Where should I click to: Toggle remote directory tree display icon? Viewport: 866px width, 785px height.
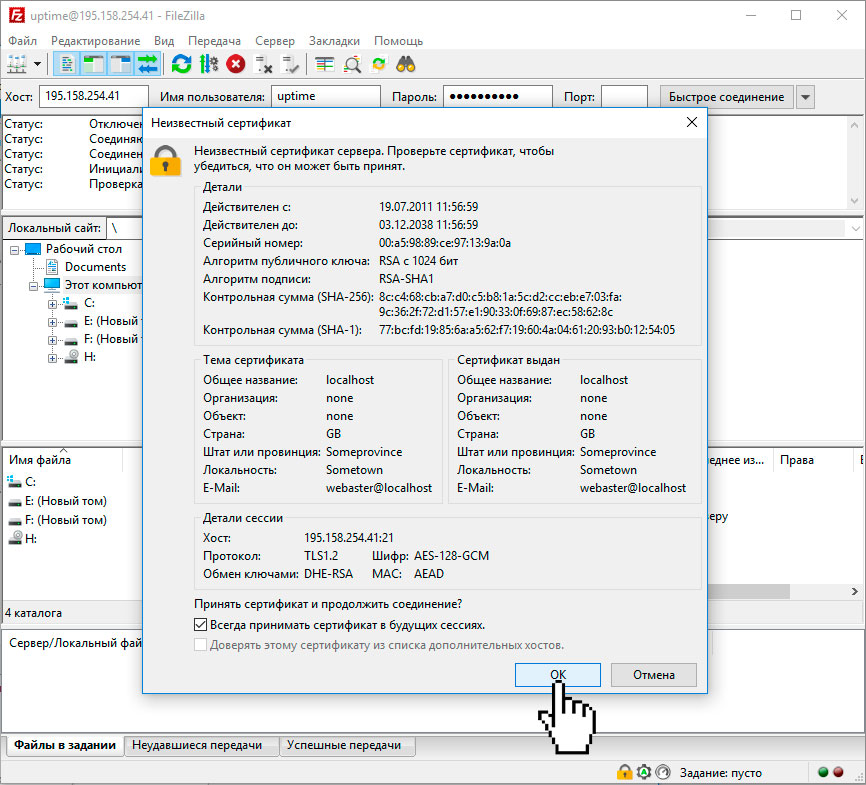pyautogui.click(x=120, y=64)
